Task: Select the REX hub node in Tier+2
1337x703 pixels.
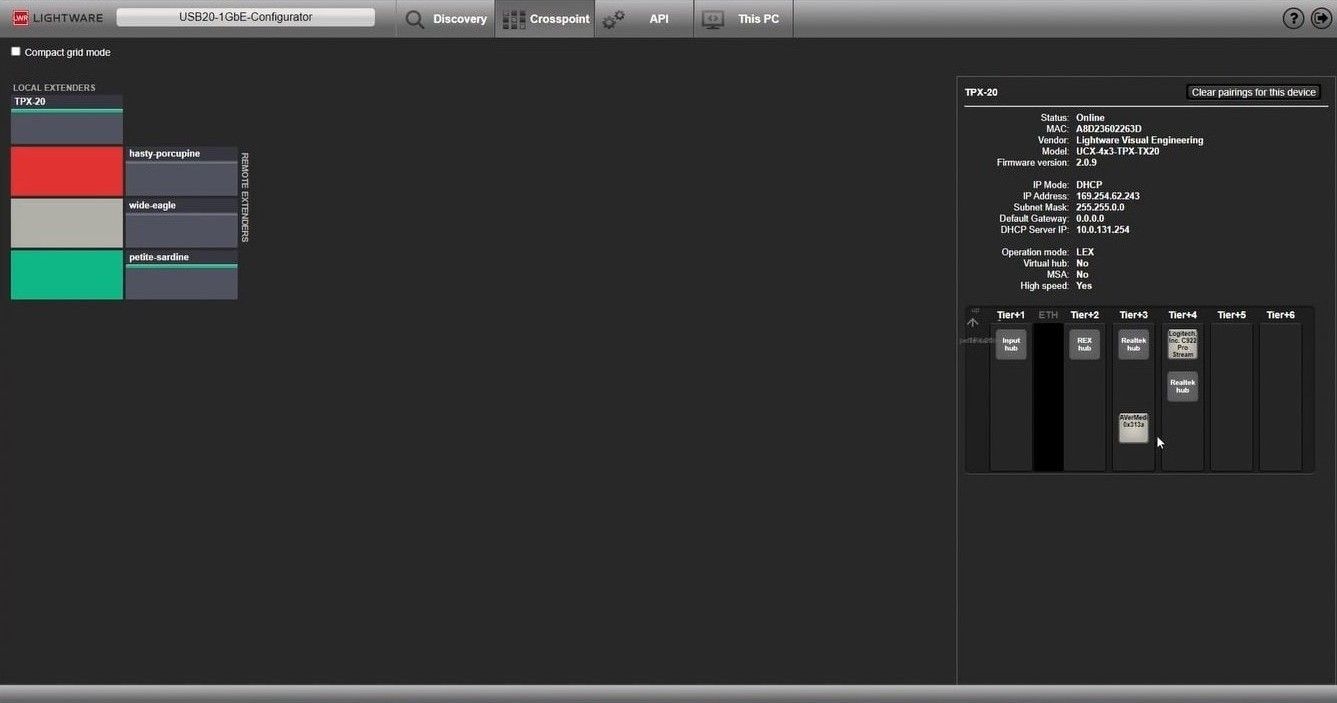Action: (x=1084, y=345)
